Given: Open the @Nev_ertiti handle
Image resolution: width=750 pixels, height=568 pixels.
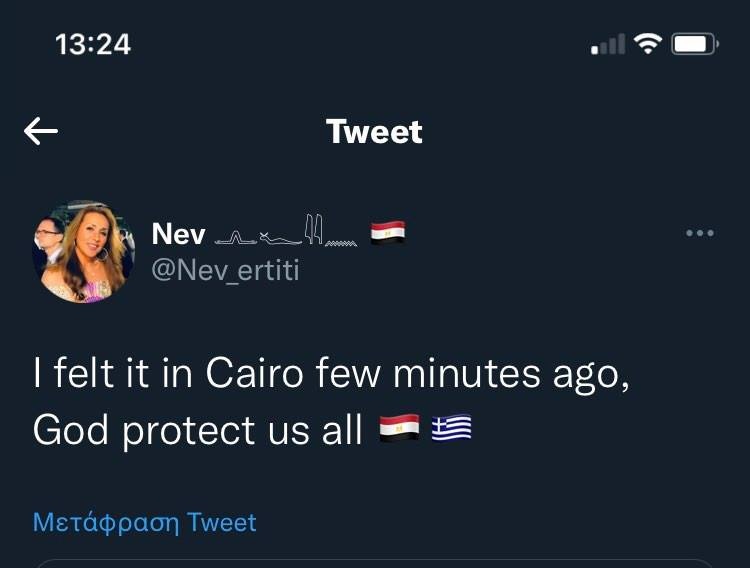Looking at the screenshot, I should click(224, 270).
